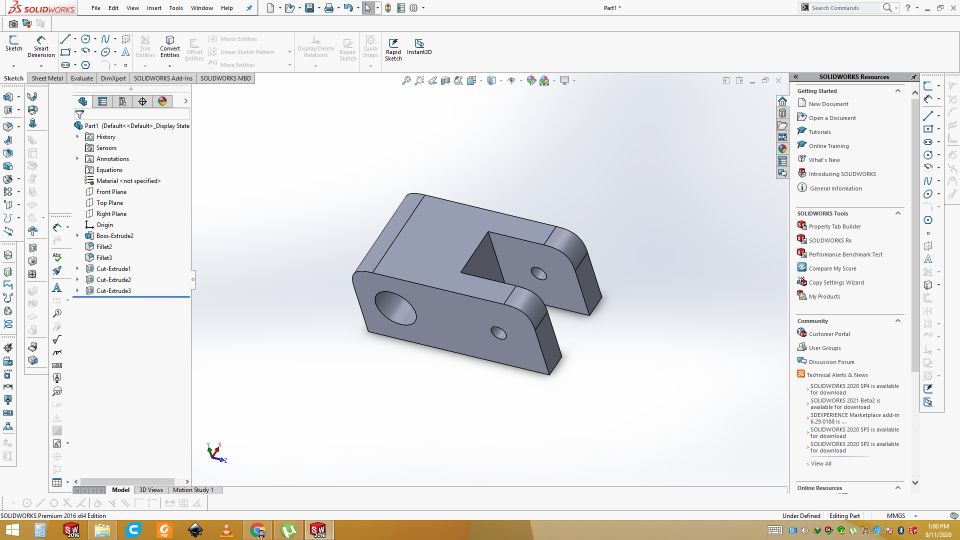Click the Edit Appearance color ball icon

point(531,80)
